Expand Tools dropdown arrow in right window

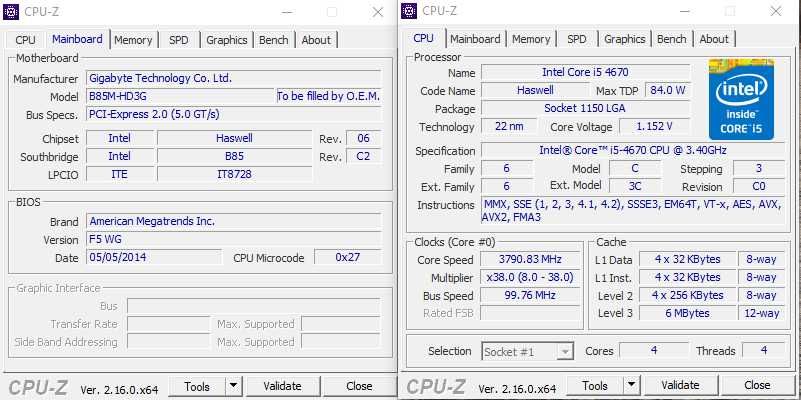coord(632,386)
